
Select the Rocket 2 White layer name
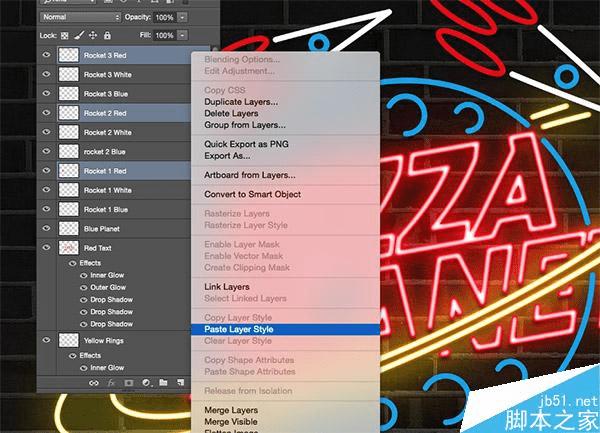[x=108, y=132]
